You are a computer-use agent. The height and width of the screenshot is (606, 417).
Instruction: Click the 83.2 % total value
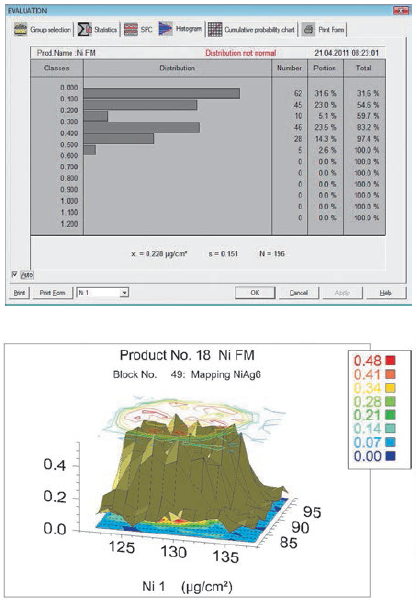pos(368,128)
